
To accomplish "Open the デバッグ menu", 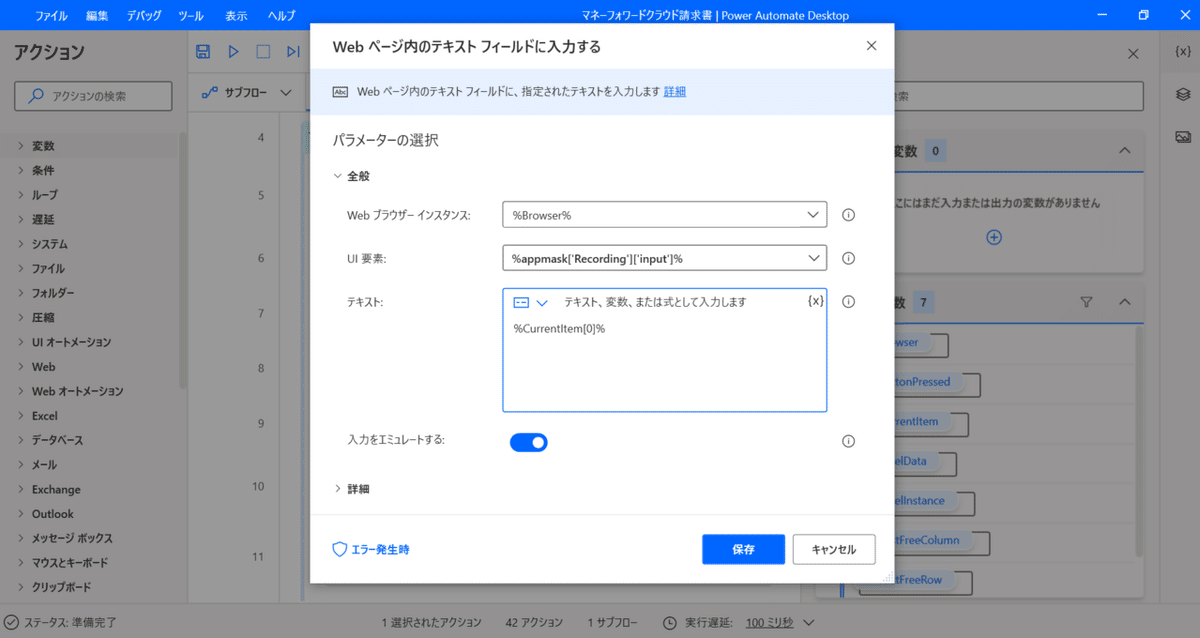I will [146, 15].
